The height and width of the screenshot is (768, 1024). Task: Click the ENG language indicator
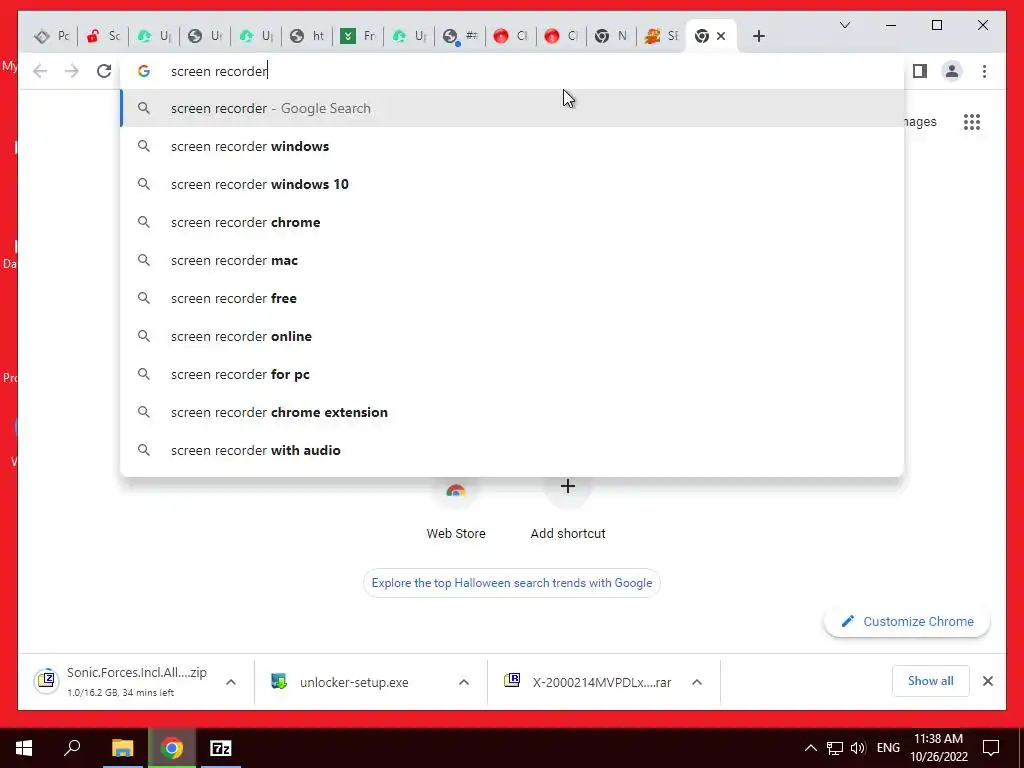[888, 748]
